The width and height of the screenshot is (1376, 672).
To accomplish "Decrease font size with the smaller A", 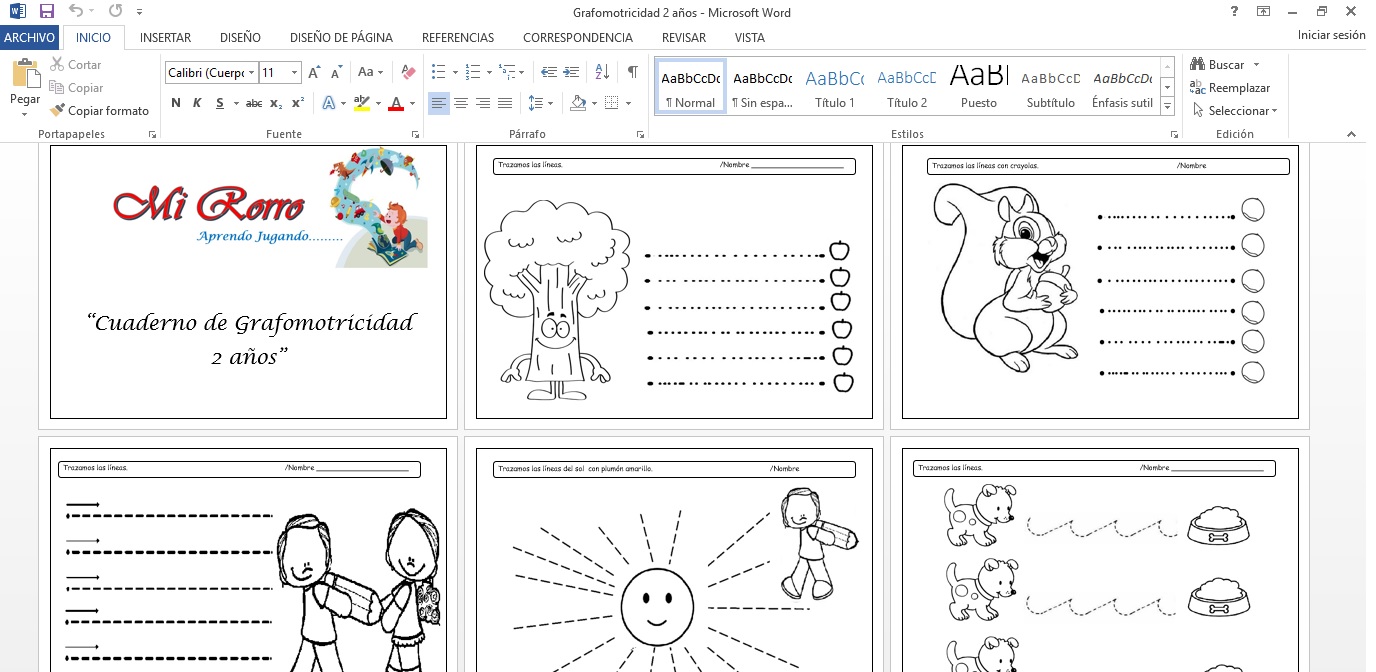I will click(x=335, y=72).
